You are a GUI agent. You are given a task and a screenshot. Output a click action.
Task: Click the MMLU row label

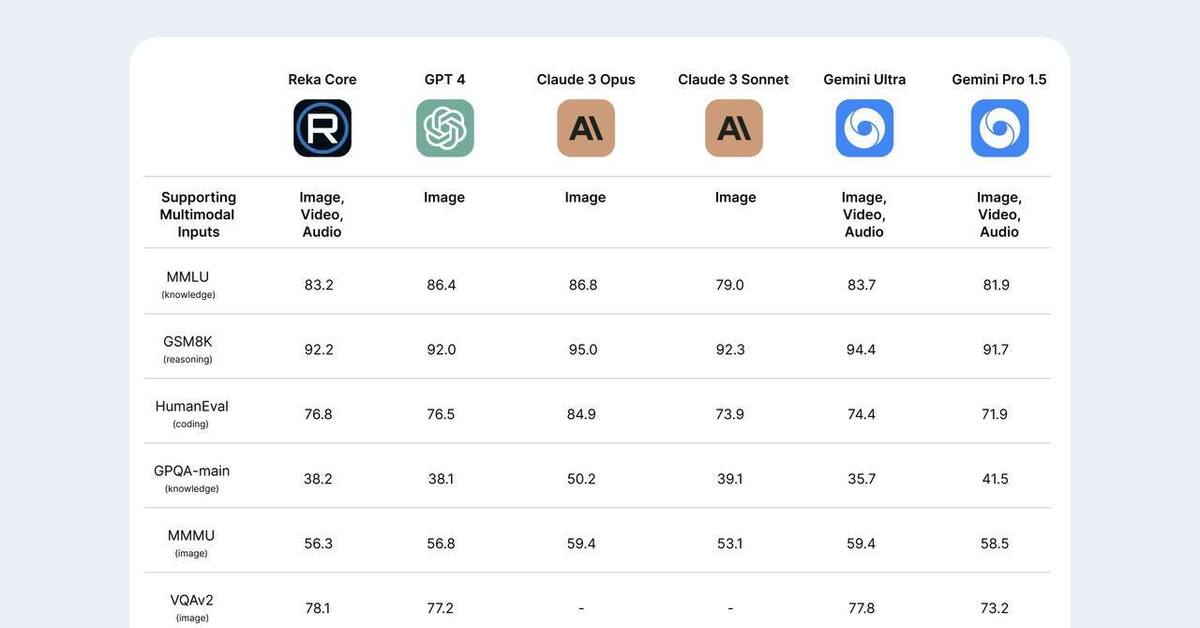coord(188,277)
